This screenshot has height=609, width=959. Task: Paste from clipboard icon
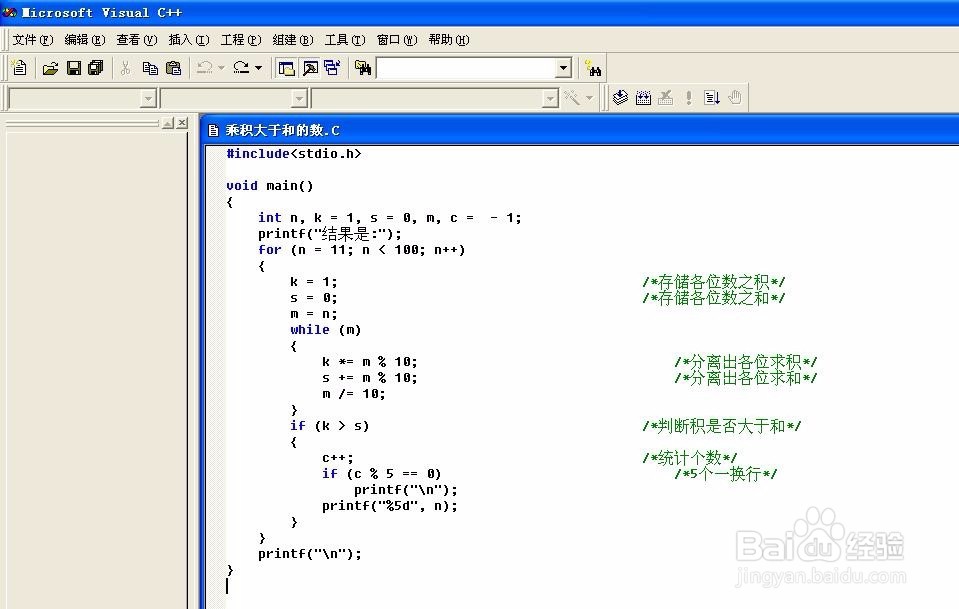pyautogui.click(x=174, y=68)
